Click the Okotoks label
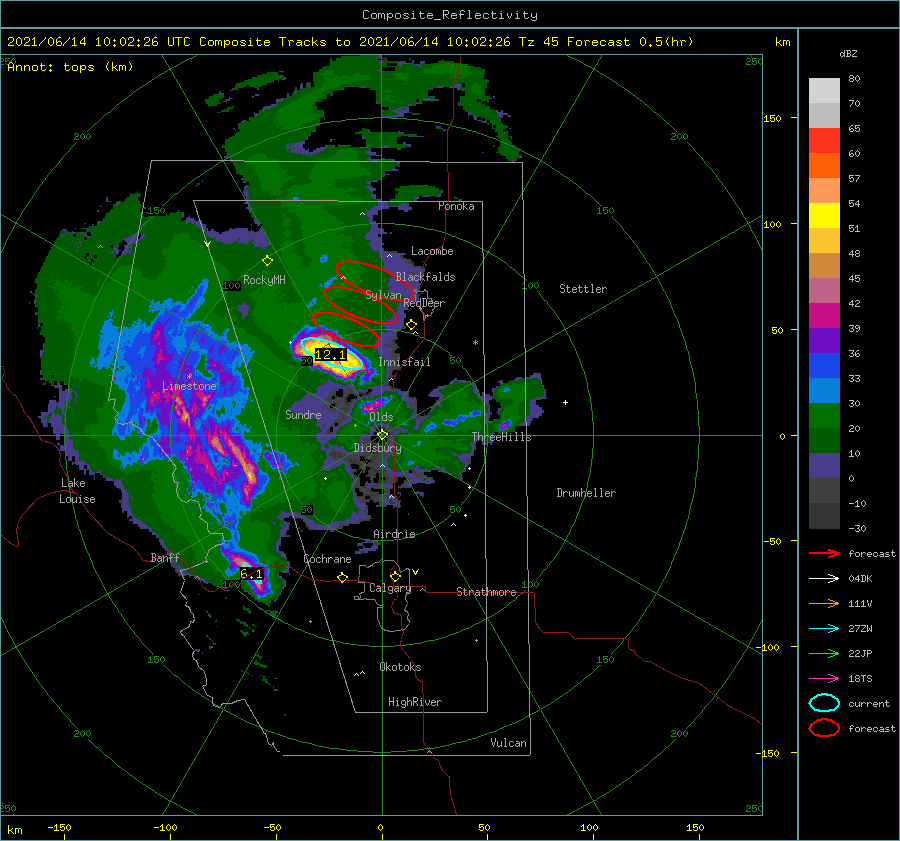The height and width of the screenshot is (841, 900). [x=400, y=667]
